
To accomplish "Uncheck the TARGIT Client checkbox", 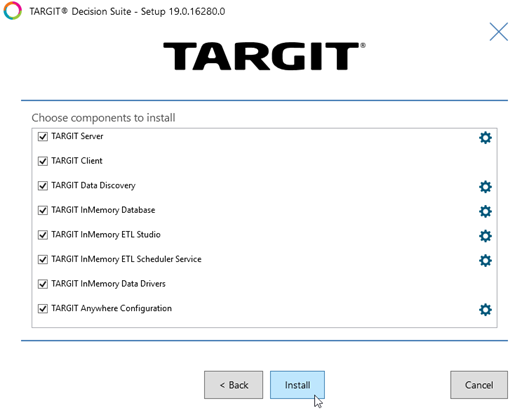I will 43,161.
